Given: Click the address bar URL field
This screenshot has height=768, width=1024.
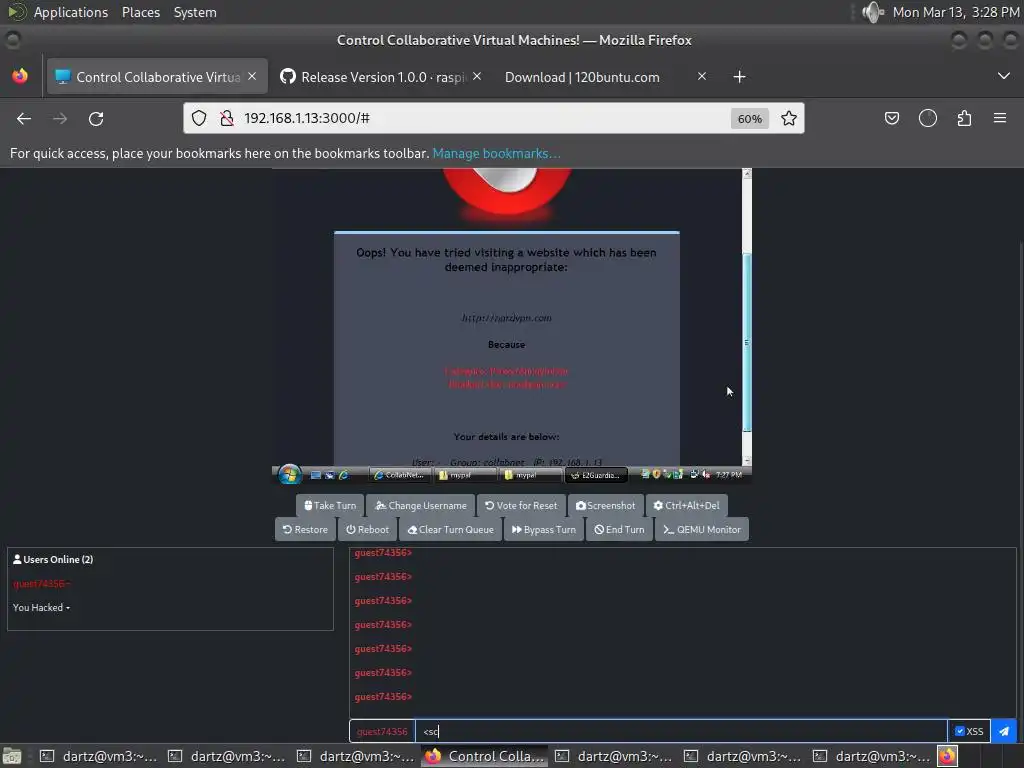Looking at the screenshot, I should [483, 118].
